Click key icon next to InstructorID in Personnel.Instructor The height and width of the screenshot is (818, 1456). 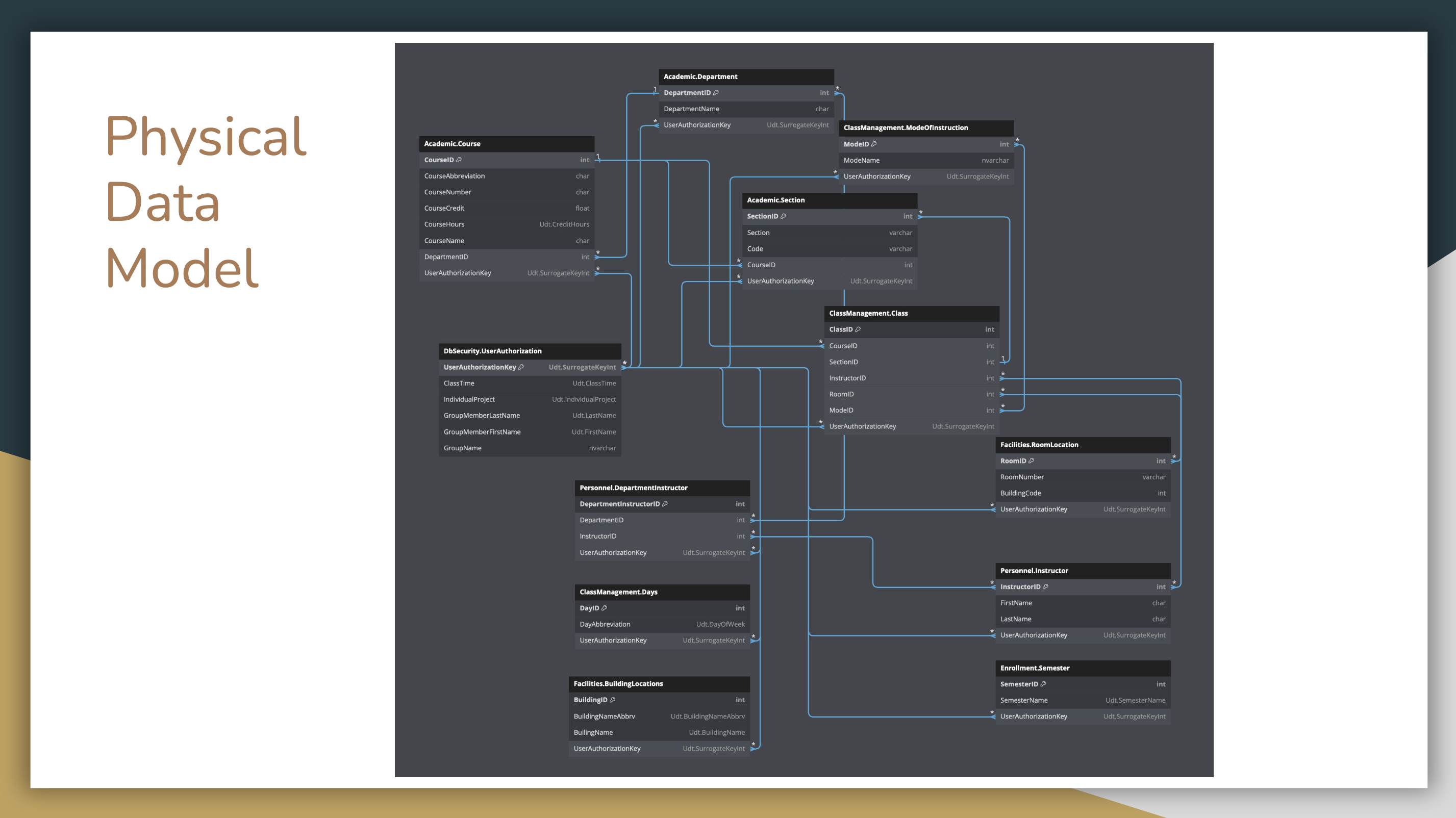tap(1045, 587)
